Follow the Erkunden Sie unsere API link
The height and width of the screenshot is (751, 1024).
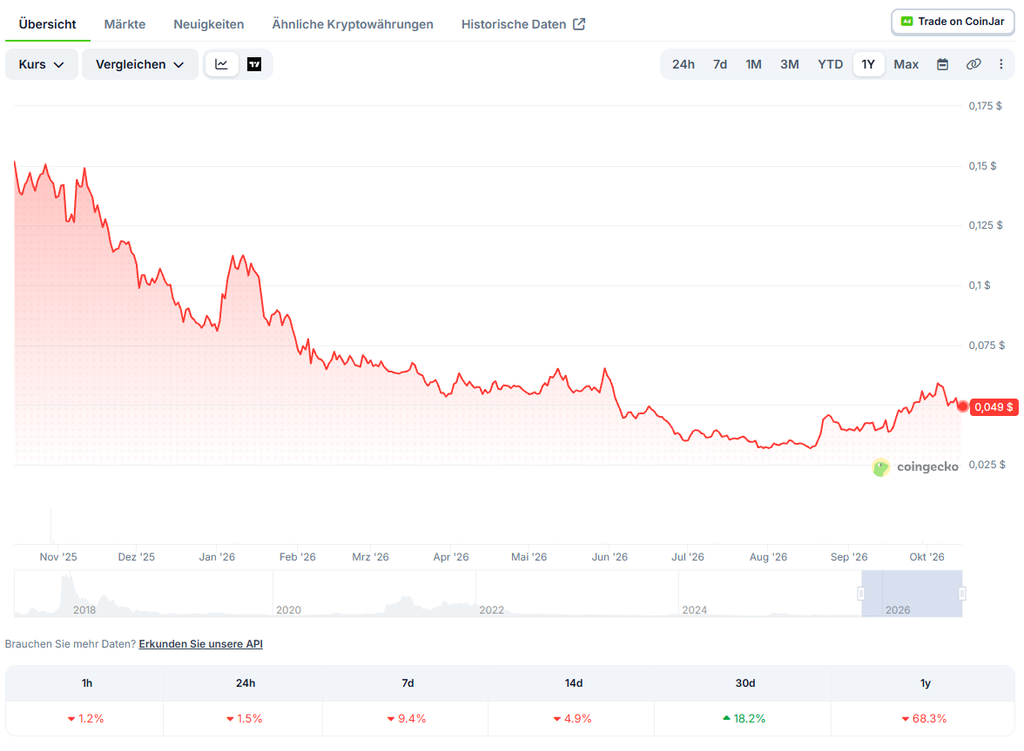pyautogui.click(x=200, y=644)
